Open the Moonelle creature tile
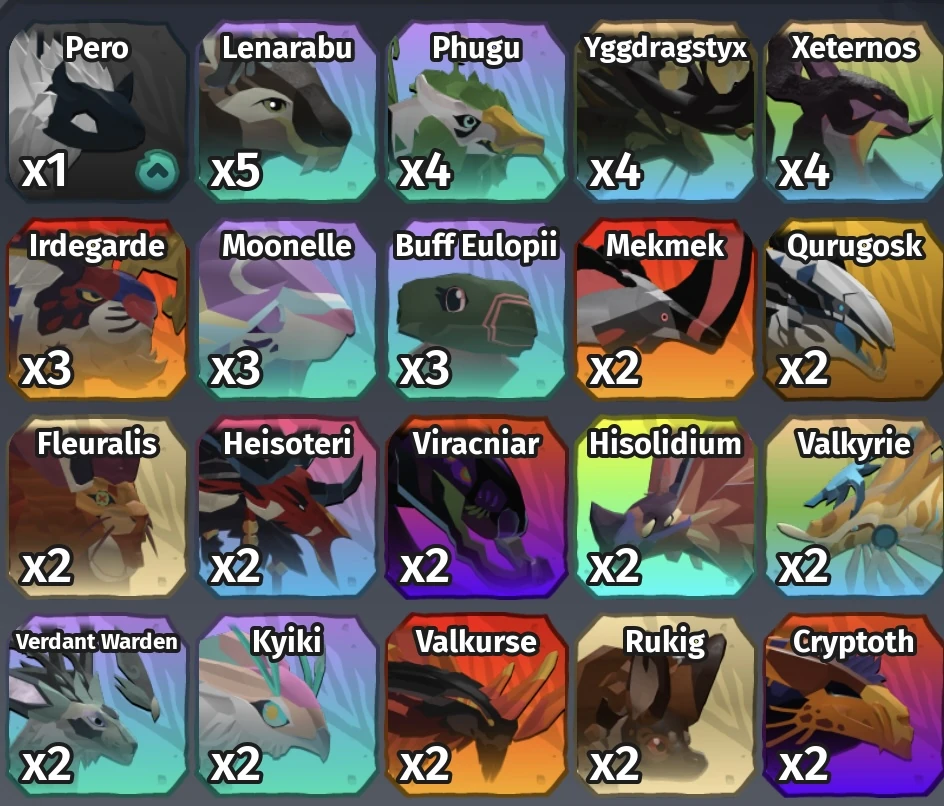944x806 pixels. (287, 309)
